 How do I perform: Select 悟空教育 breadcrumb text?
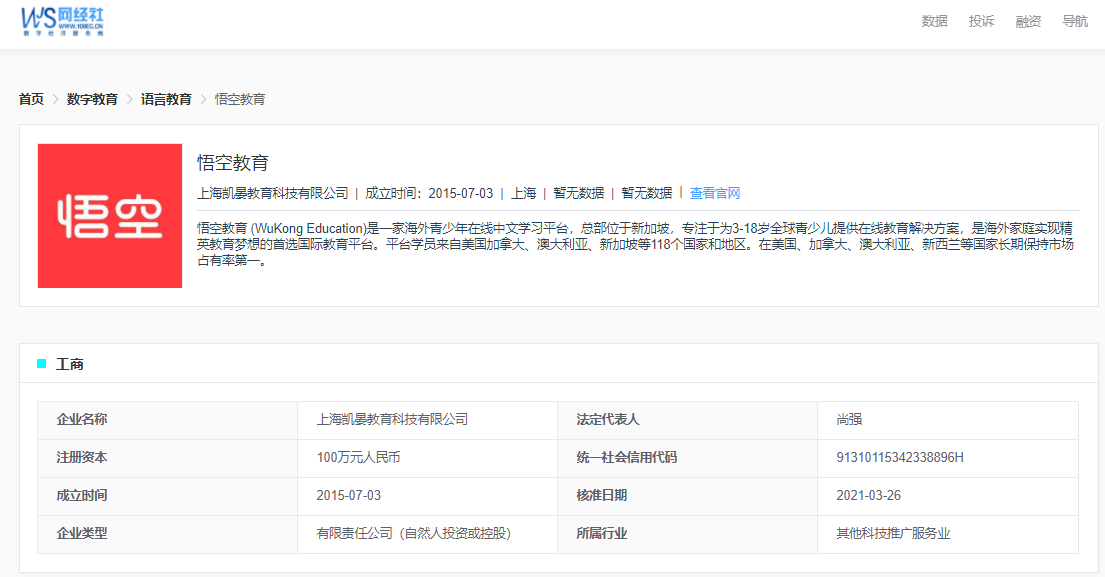[240, 99]
